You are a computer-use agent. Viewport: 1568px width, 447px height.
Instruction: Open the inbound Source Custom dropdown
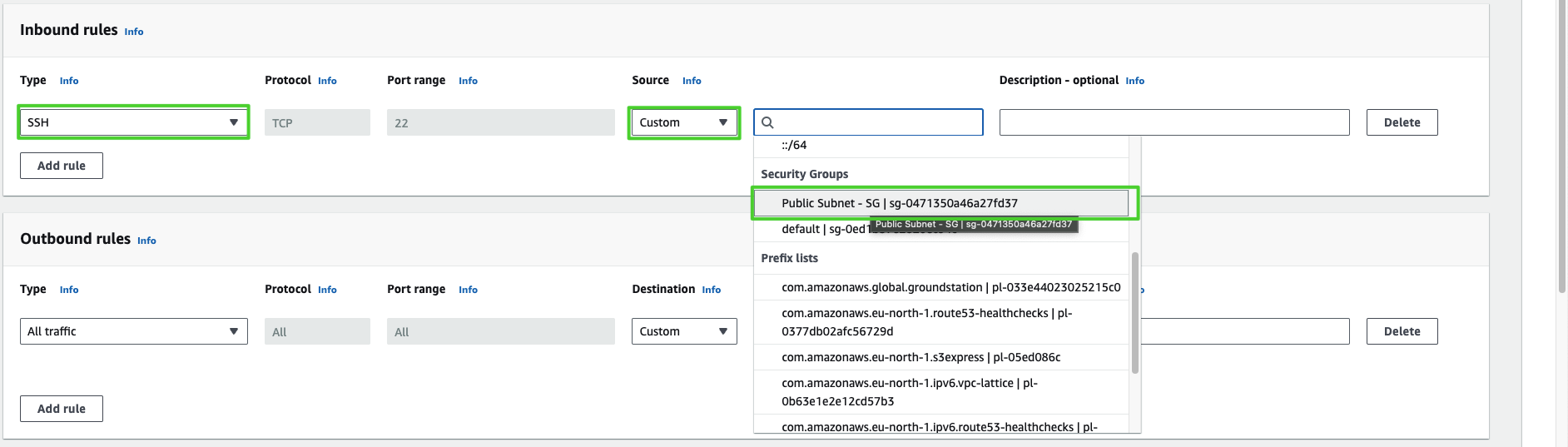[683, 122]
